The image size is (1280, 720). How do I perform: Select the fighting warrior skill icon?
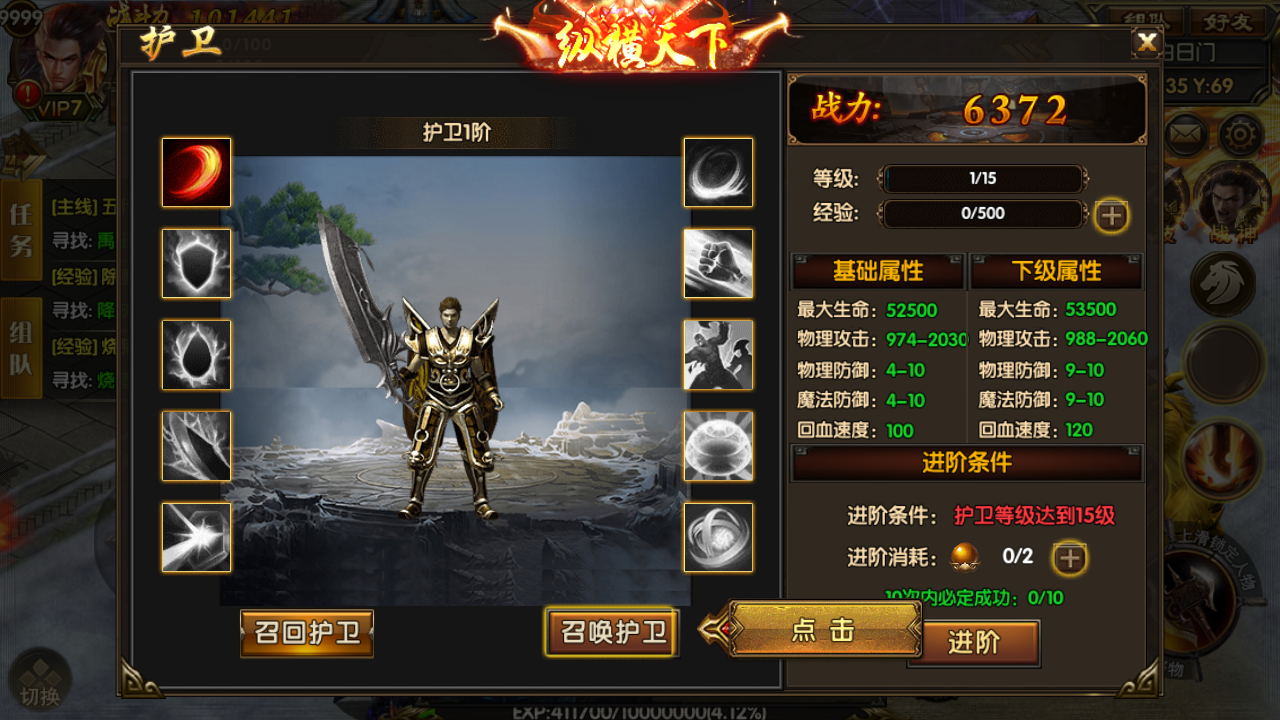coord(718,354)
